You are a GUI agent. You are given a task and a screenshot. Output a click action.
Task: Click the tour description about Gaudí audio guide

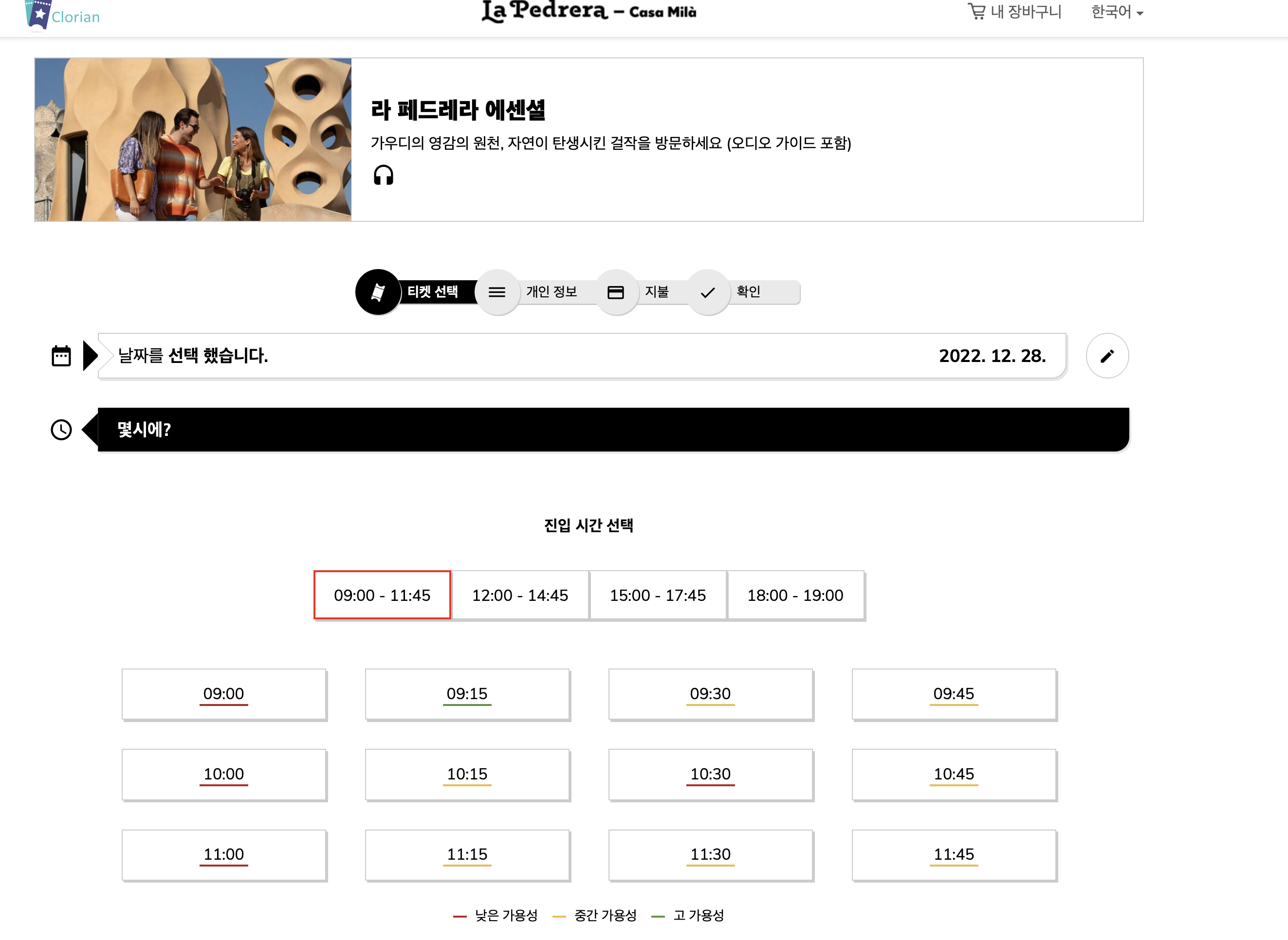coord(611,143)
